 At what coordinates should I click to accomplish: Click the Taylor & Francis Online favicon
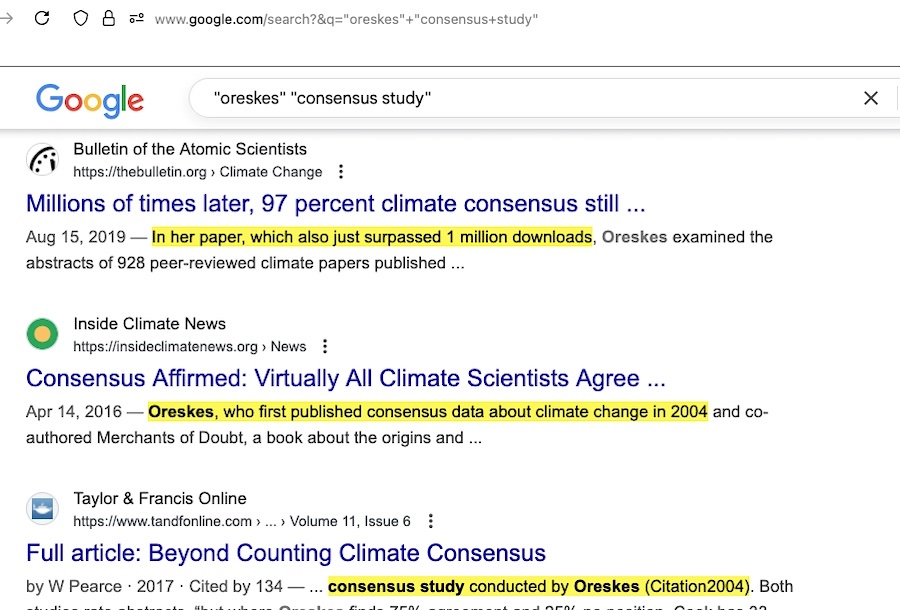[x=42, y=509]
